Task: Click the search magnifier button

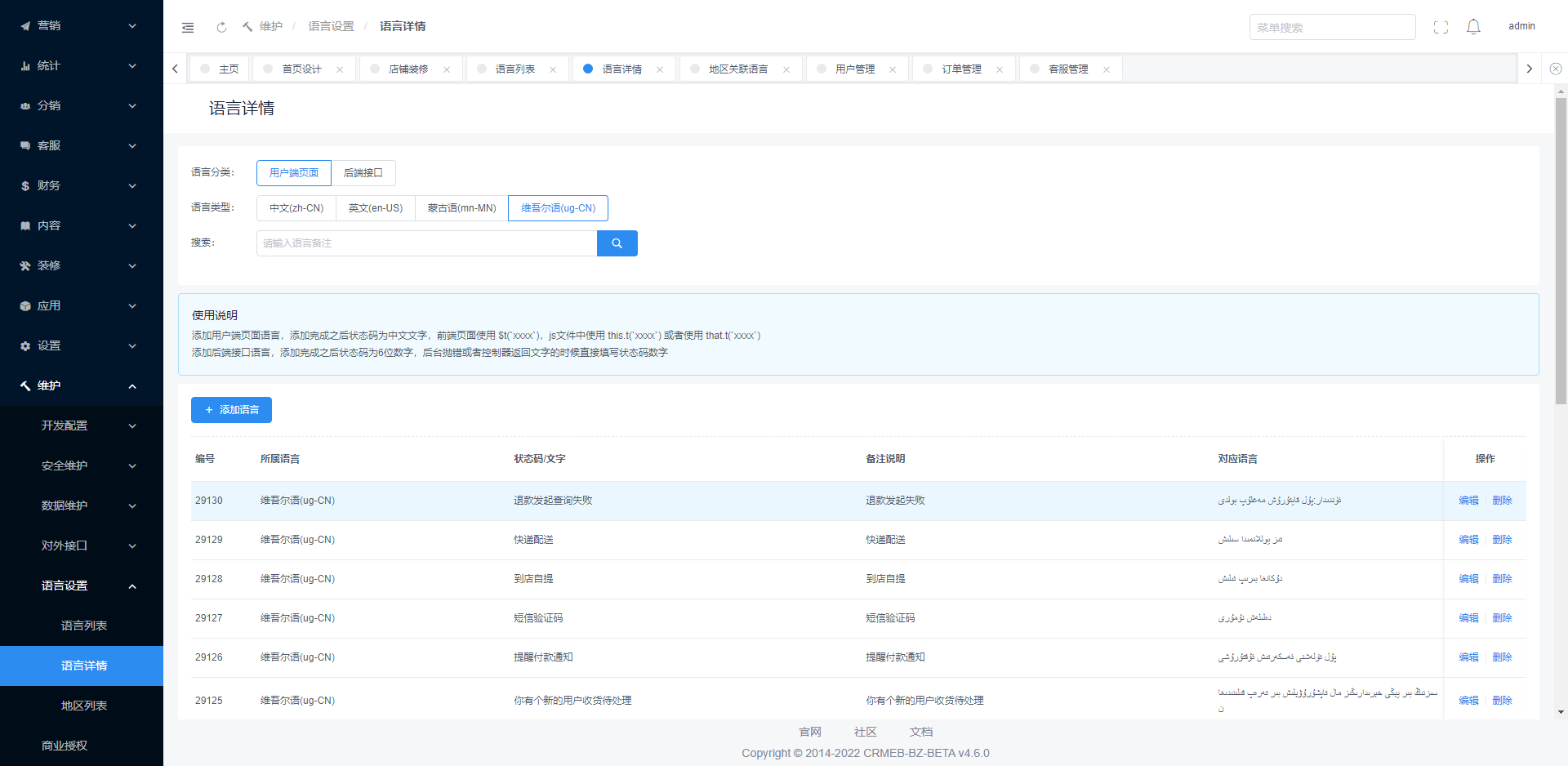Action: [617, 243]
